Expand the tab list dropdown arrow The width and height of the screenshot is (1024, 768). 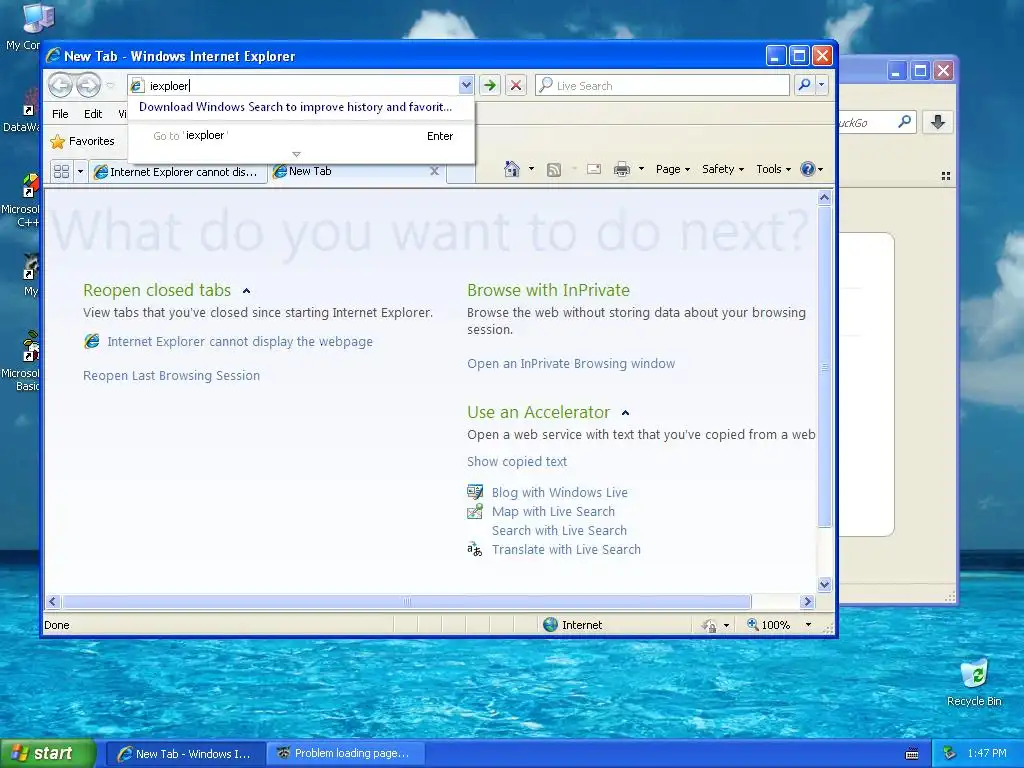pyautogui.click(x=80, y=172)
